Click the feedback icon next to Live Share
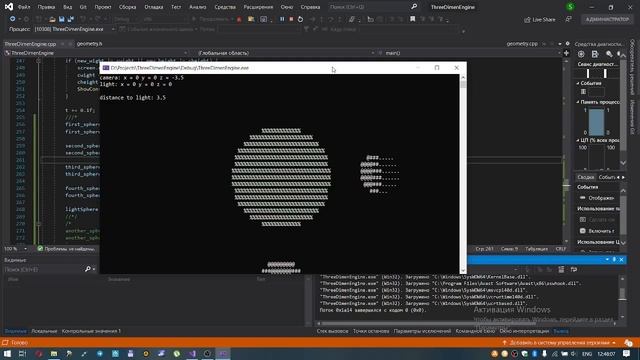 [568, 19]
